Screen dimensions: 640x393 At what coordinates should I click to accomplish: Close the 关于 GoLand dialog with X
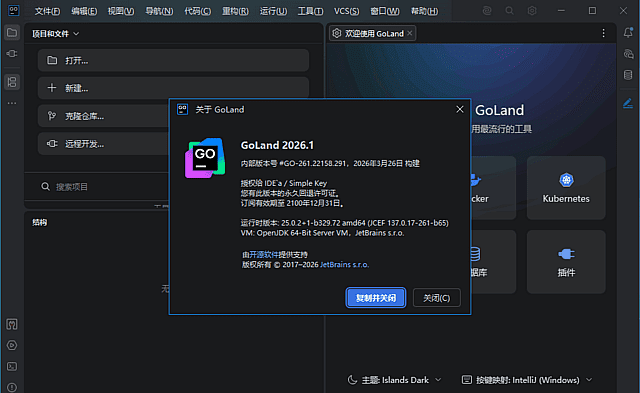(460, 109)
